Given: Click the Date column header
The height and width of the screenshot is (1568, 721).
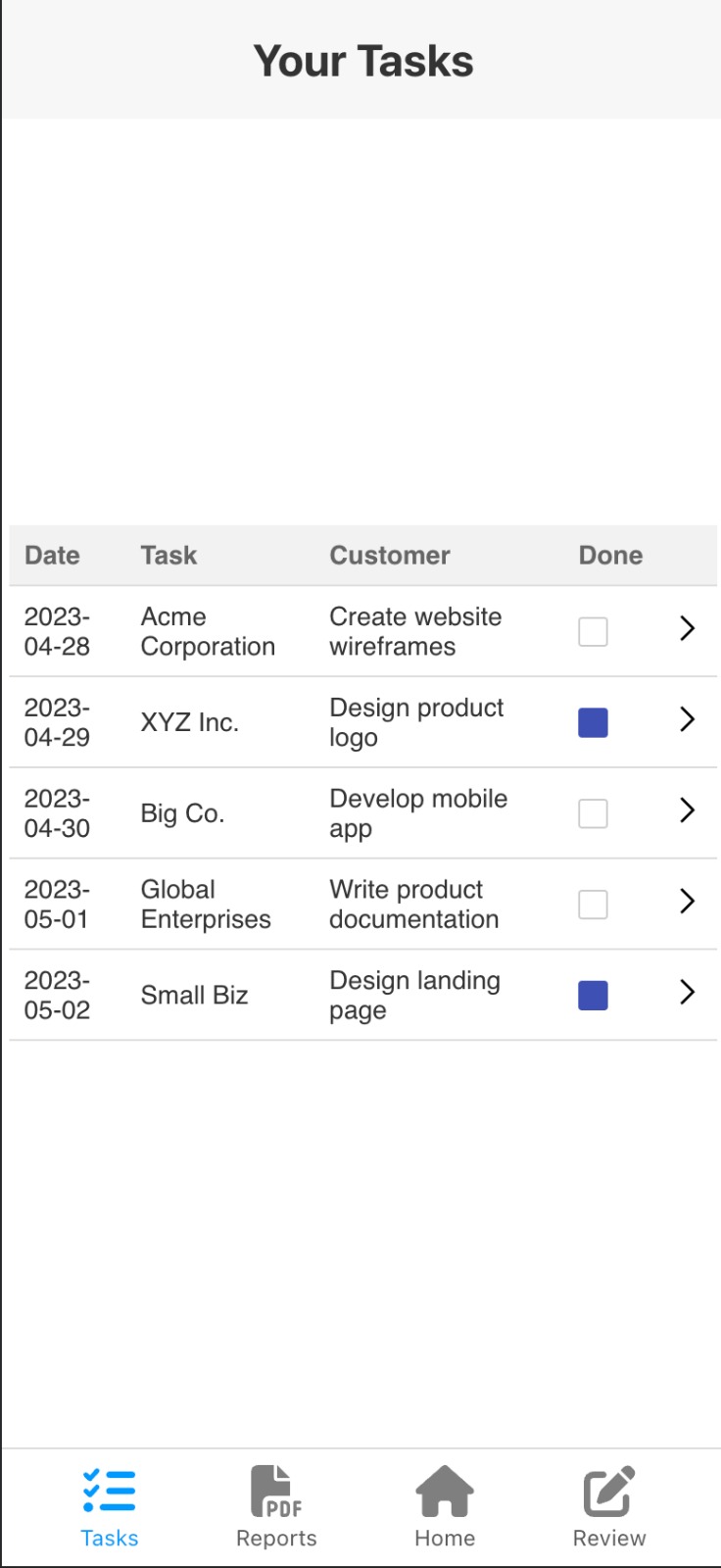Looking at the screenshot, I should point(52,556).
